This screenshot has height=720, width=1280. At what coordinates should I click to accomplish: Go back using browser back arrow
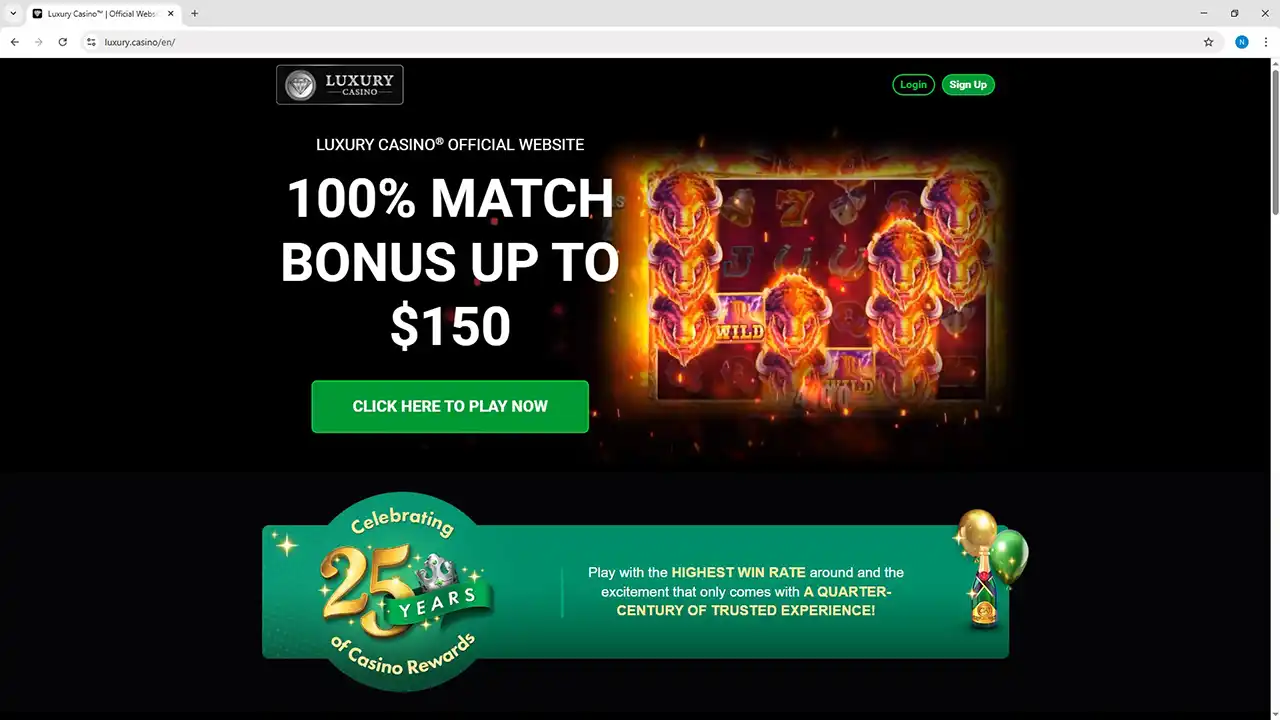click(14, 42)
